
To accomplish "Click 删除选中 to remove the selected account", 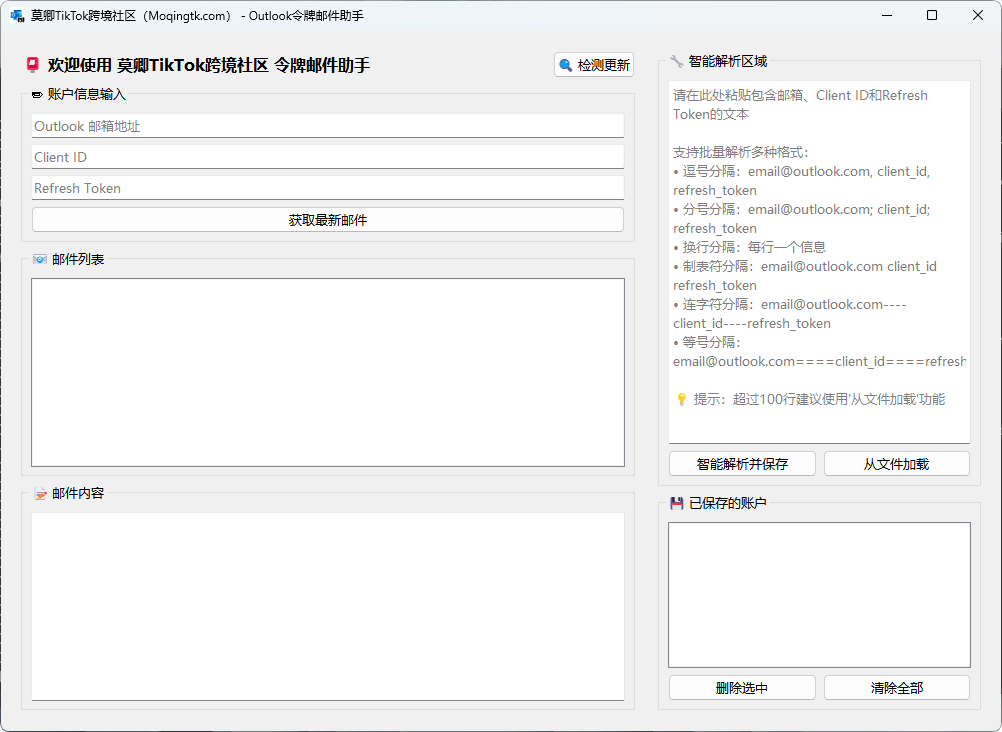I will click(x=742, y=688).
